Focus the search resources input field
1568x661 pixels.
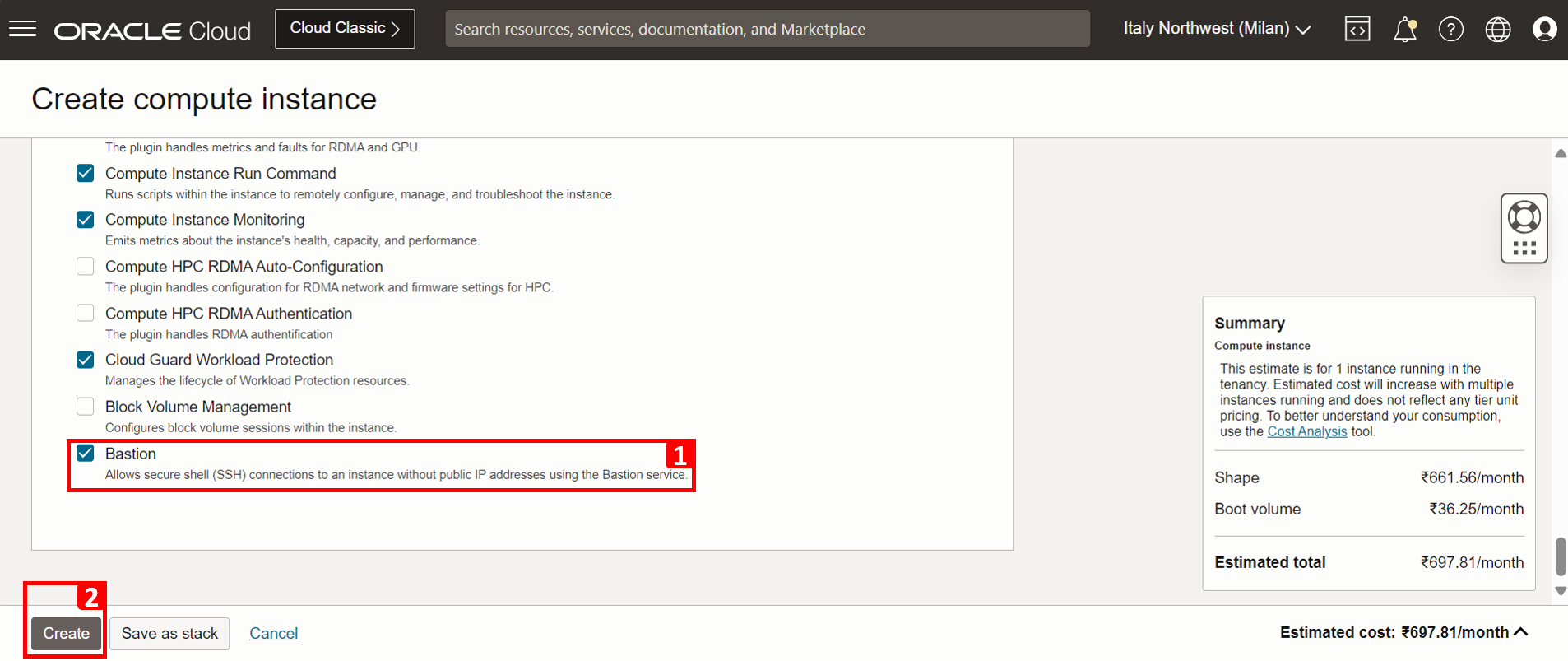pos(768,29)
